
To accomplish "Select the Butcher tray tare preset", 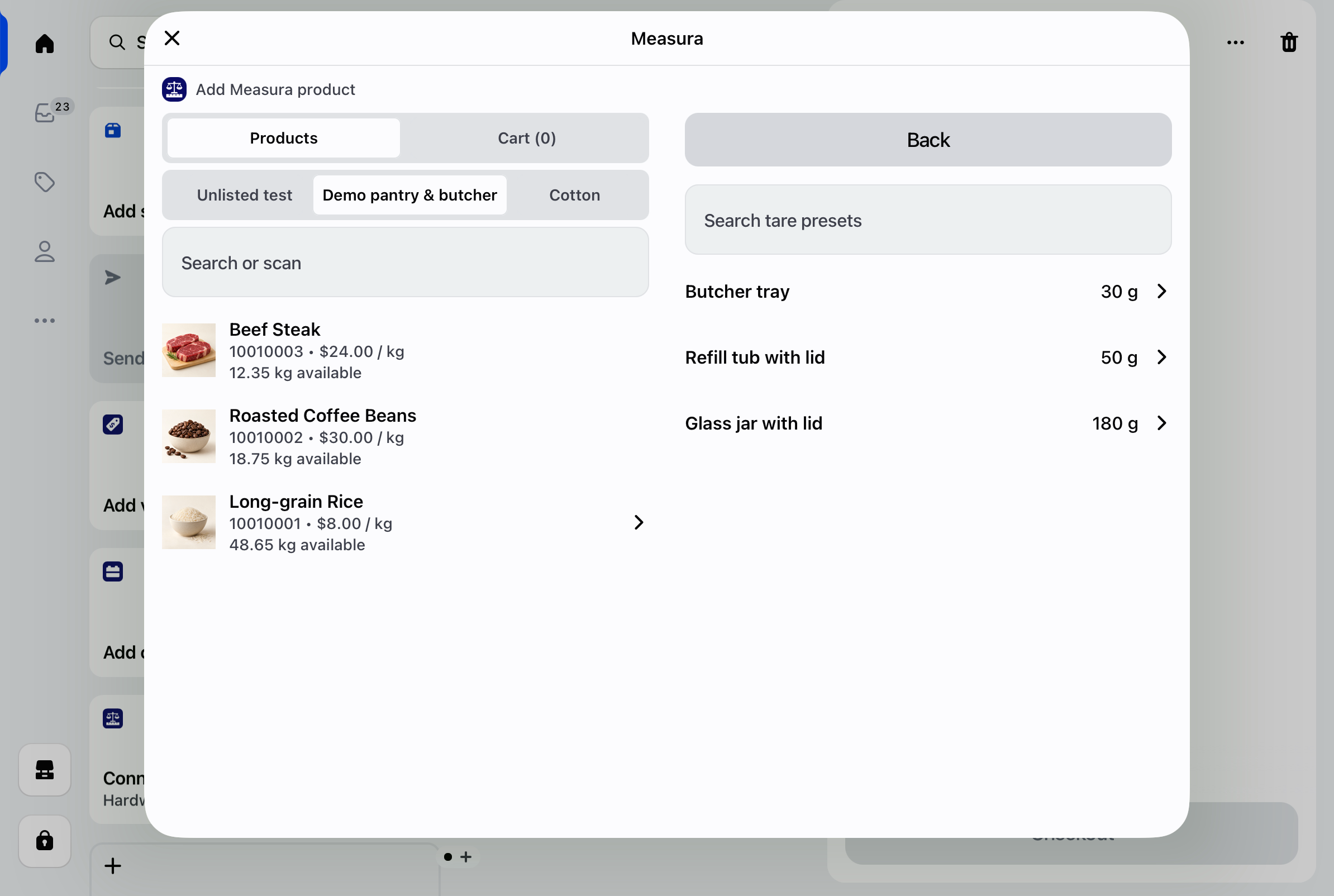I will click(928, 292).
